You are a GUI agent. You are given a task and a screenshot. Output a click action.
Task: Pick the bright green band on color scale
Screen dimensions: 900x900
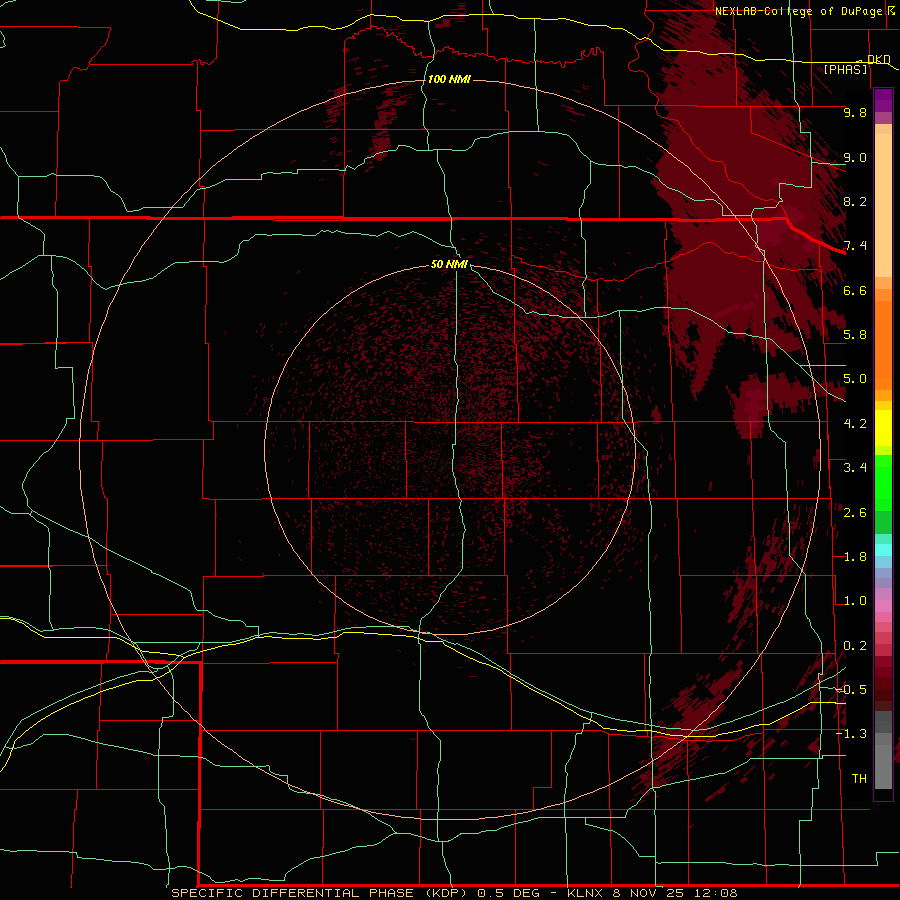coord(883,485)
